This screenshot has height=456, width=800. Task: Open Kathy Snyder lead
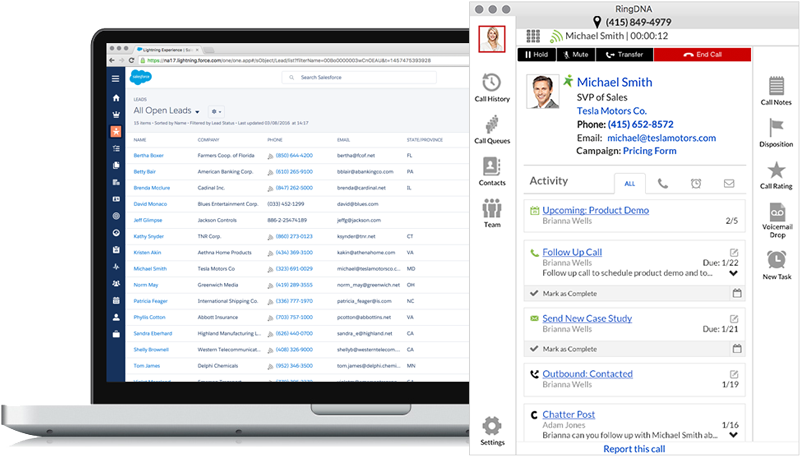pyautogui.click(x=148, y=237)
